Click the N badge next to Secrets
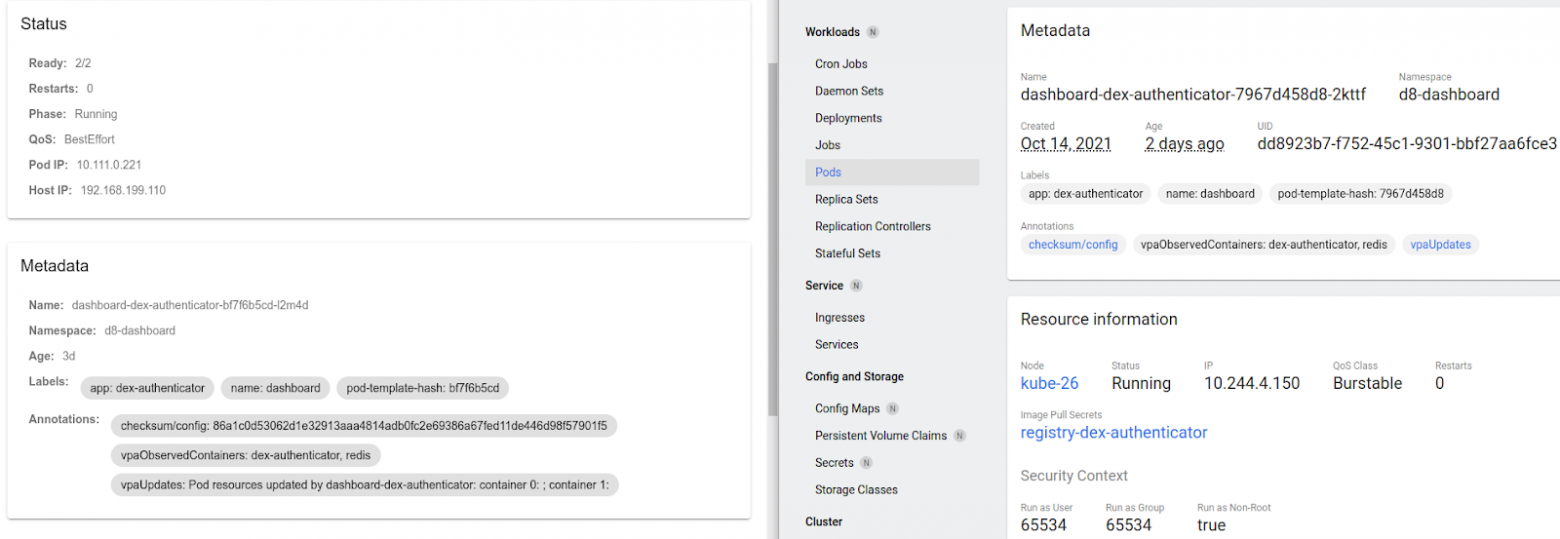The image size is (1560, 539). pos(867,463)
